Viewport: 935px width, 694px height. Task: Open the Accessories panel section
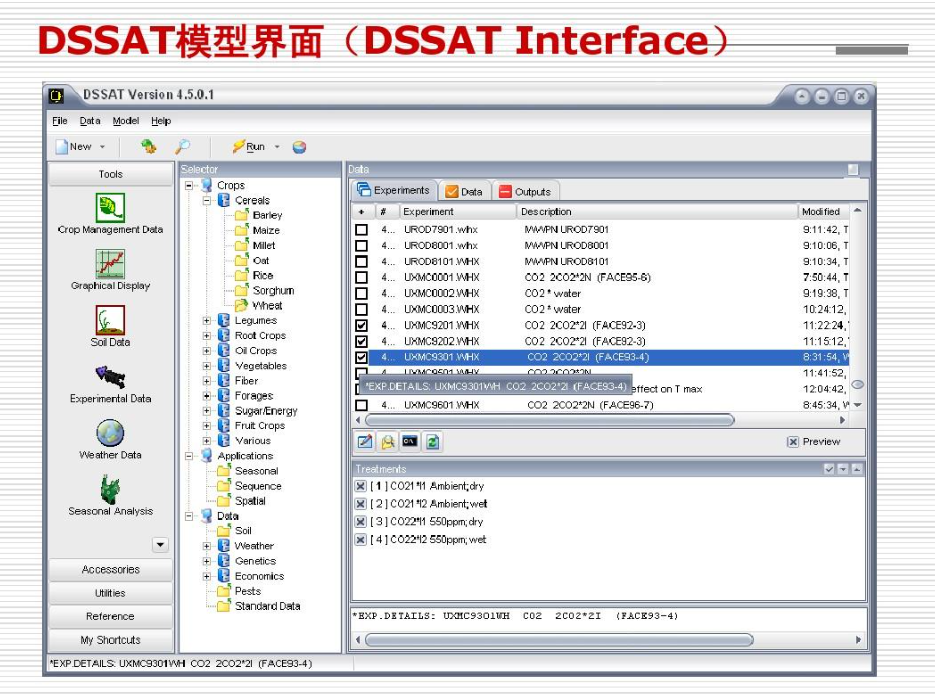[x=110, y=570]
